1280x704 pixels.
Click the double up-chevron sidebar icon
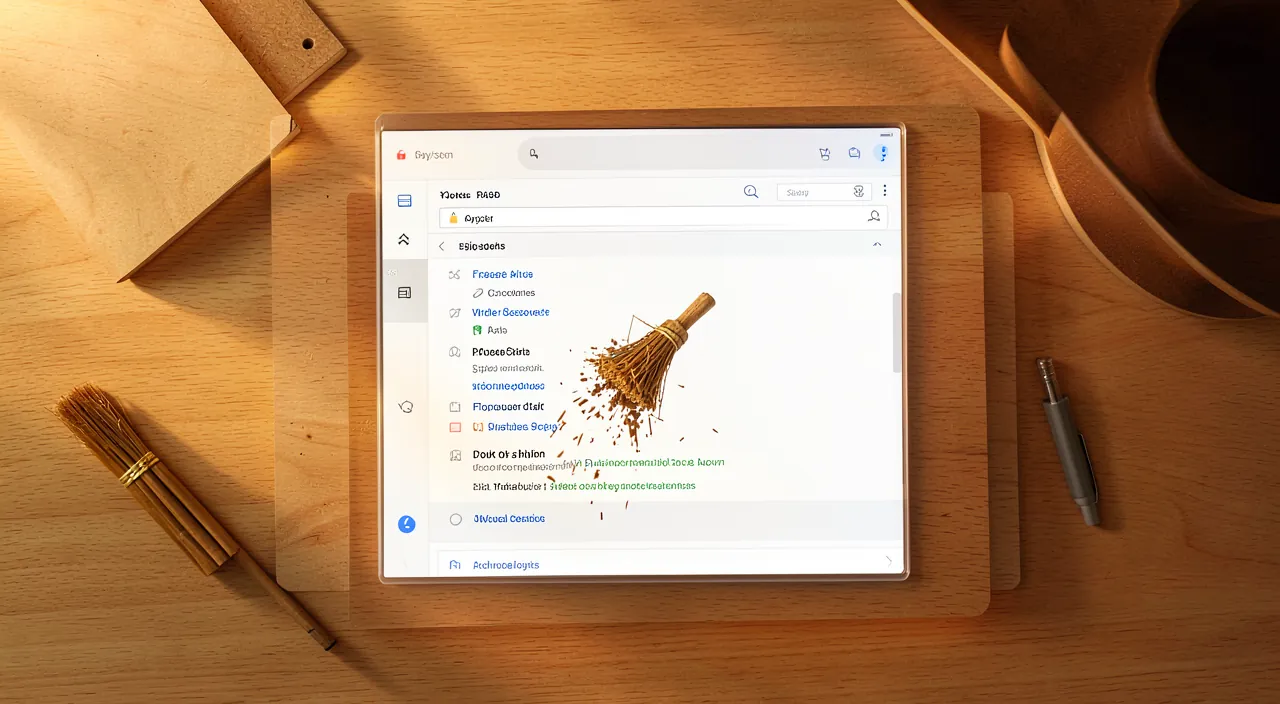[x=404, y=240]
